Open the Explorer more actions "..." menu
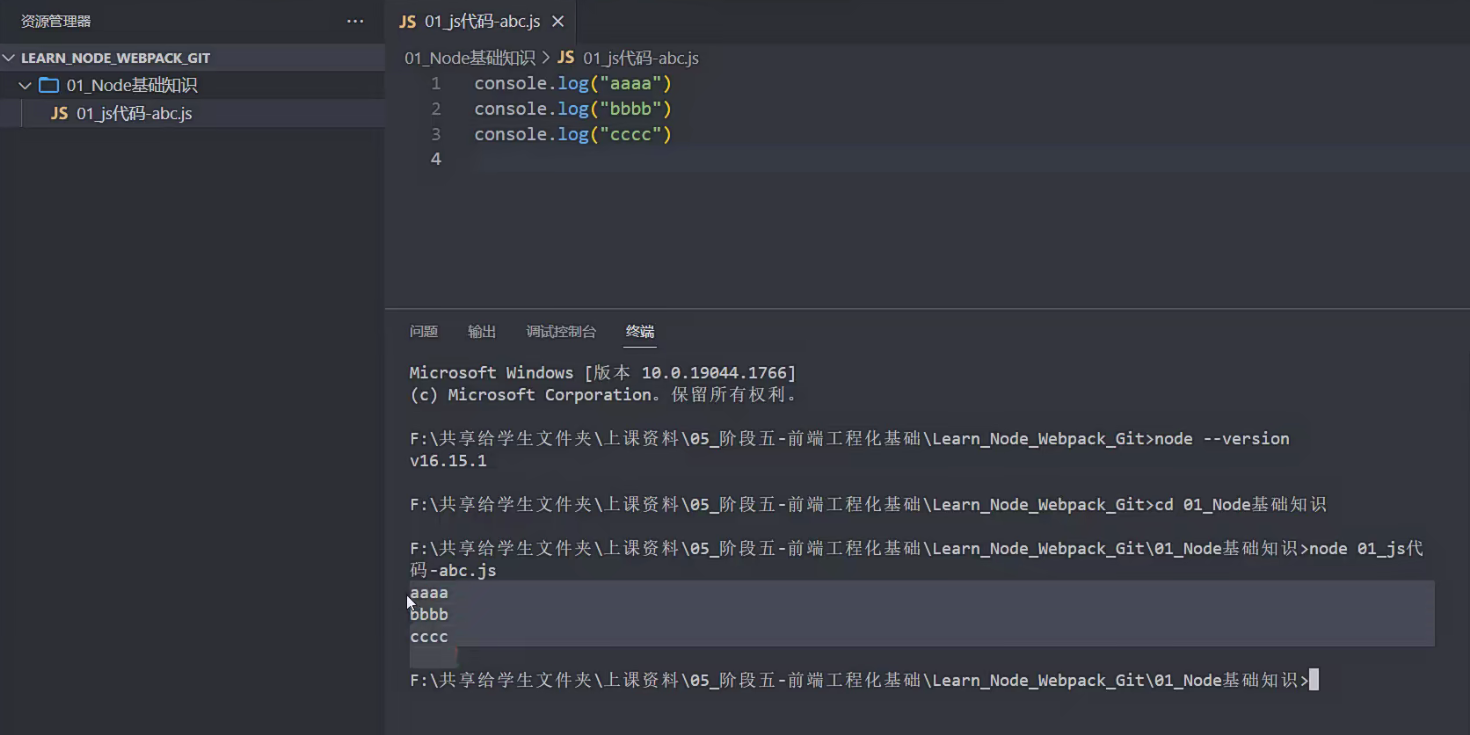This screenshot has height=735, width=1470. (x=355, y=20)
